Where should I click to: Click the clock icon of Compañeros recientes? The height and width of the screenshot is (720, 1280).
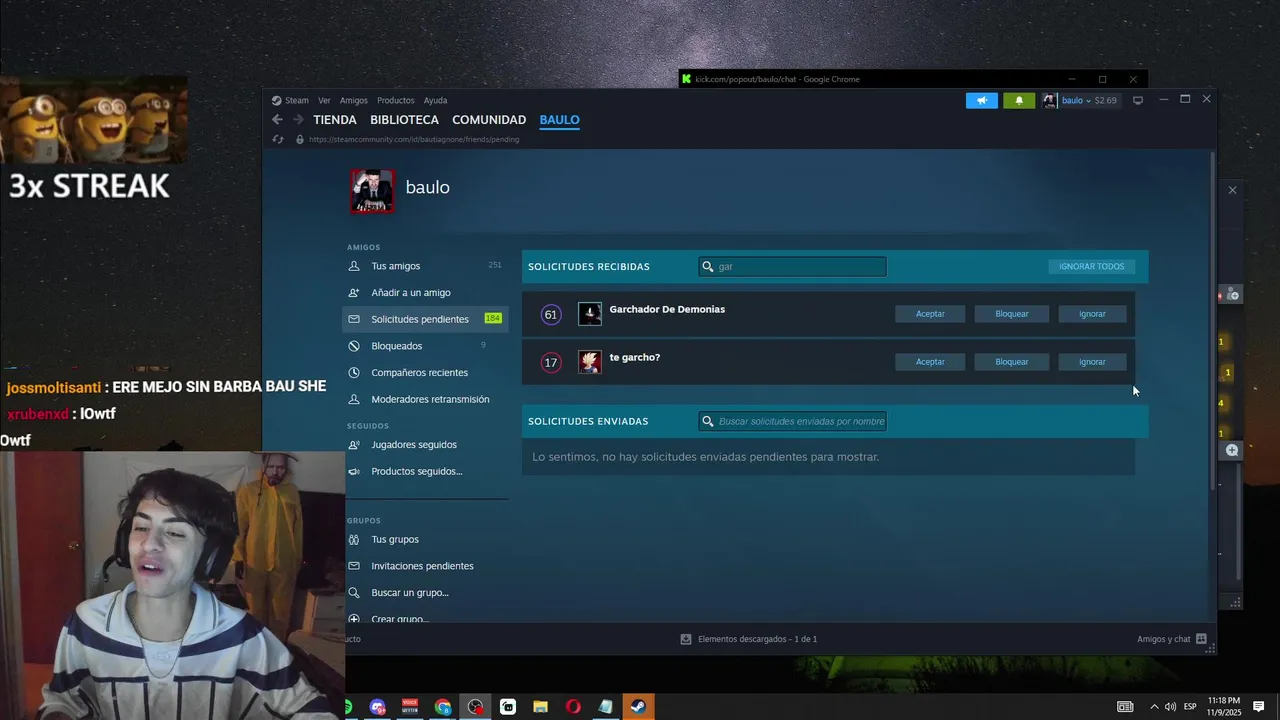tap(354, 373)
